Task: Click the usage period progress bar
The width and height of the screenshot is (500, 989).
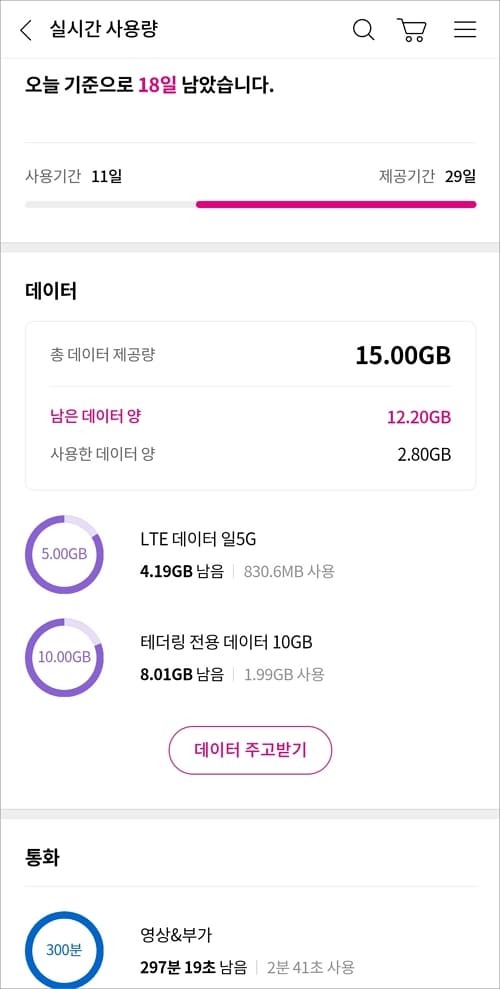Action: coord(250,204)
